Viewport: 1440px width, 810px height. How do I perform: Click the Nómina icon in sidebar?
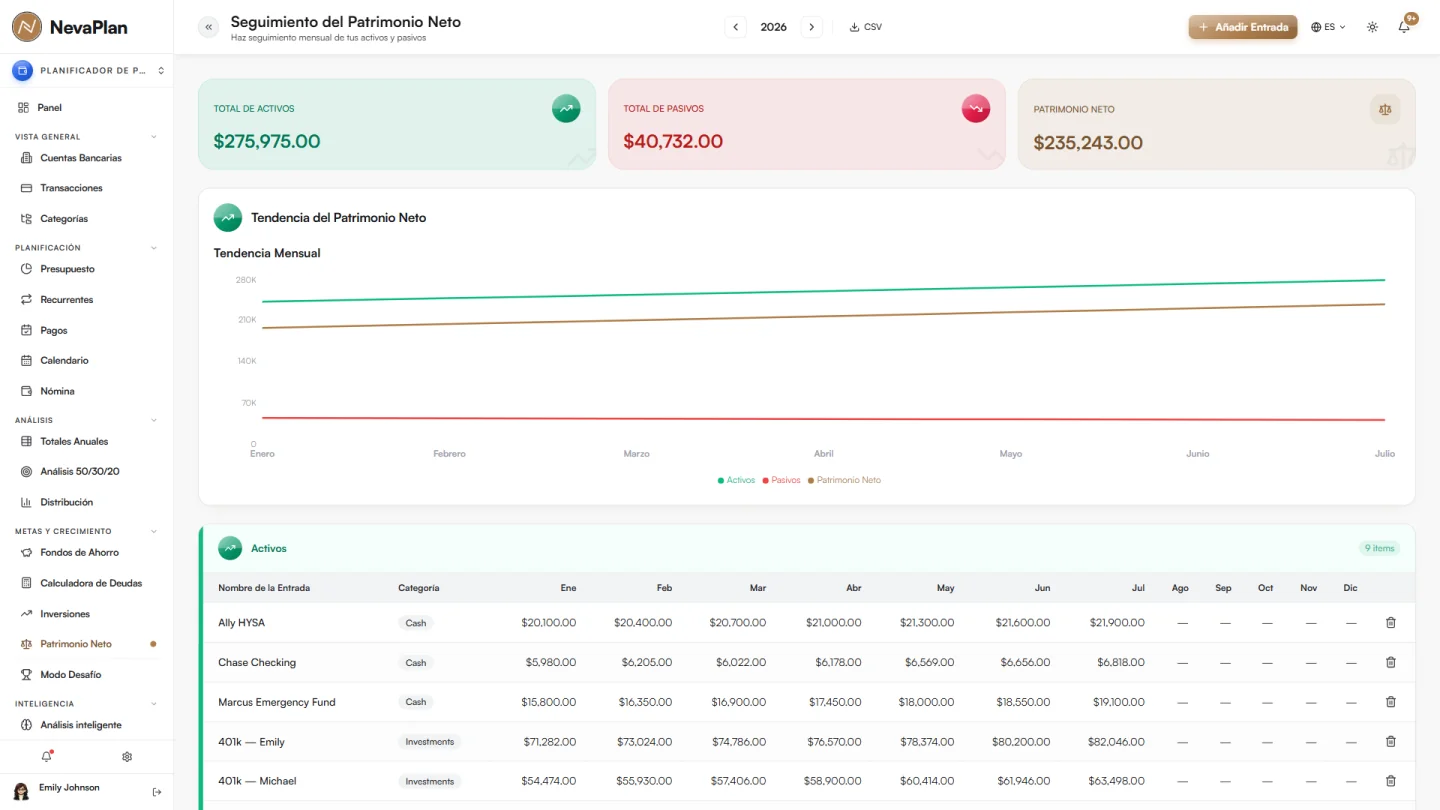click(x=27, y=391)
